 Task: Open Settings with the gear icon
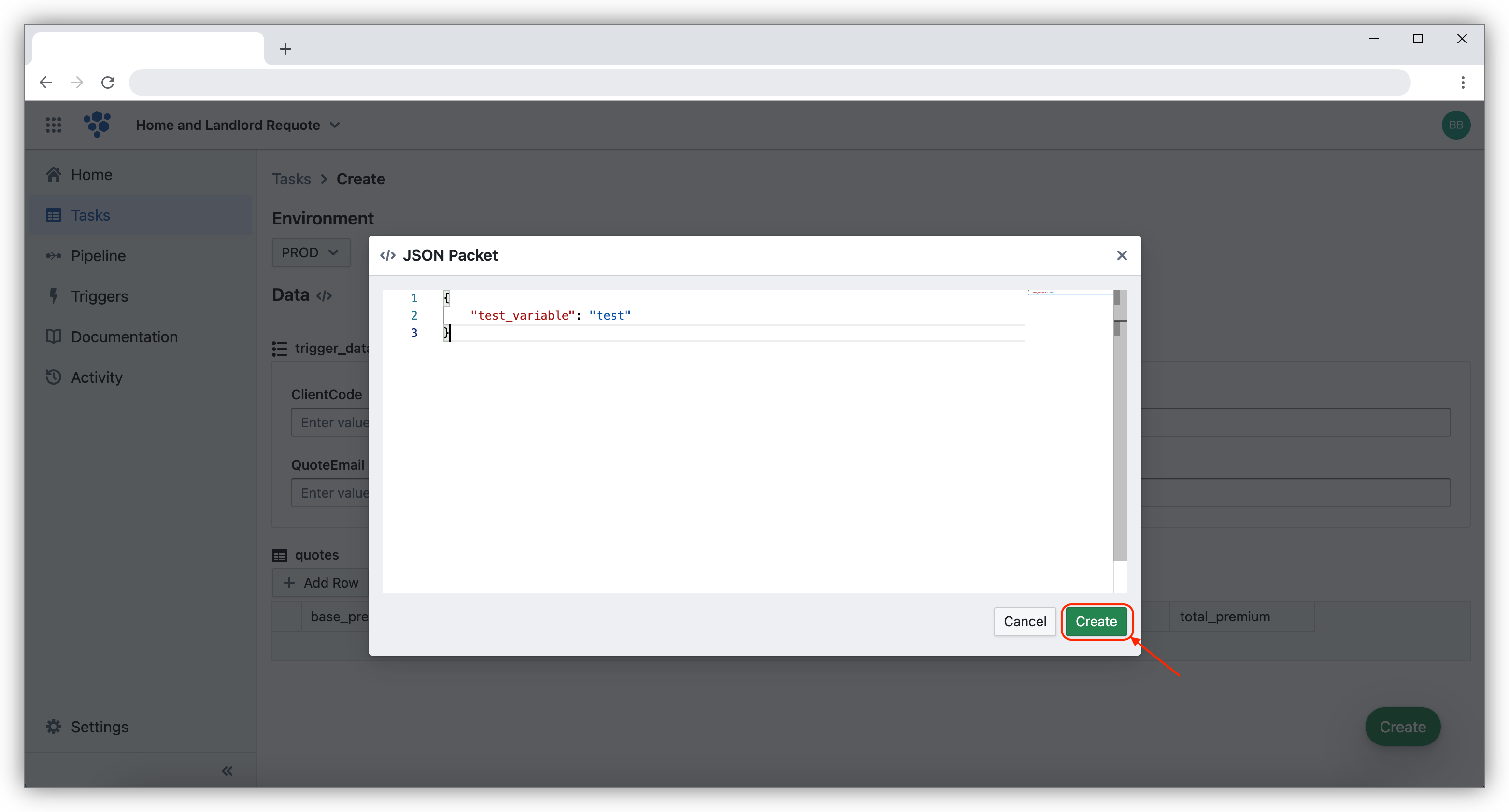[54, 727]
